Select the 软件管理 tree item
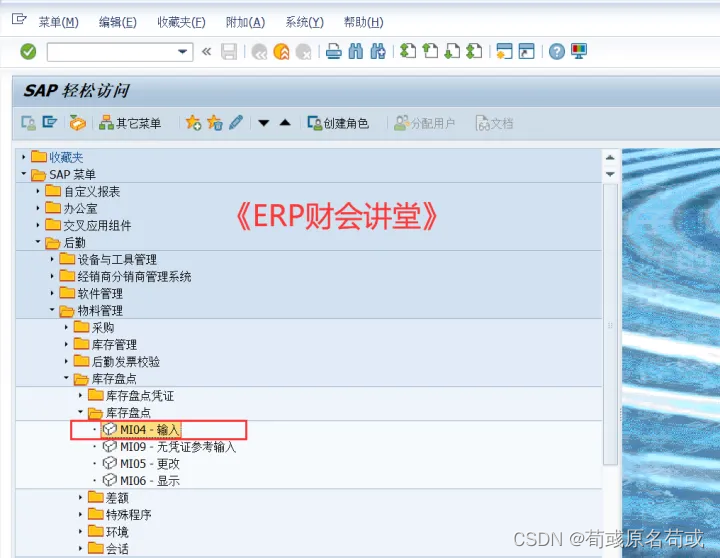 click(x=100, y=293)
